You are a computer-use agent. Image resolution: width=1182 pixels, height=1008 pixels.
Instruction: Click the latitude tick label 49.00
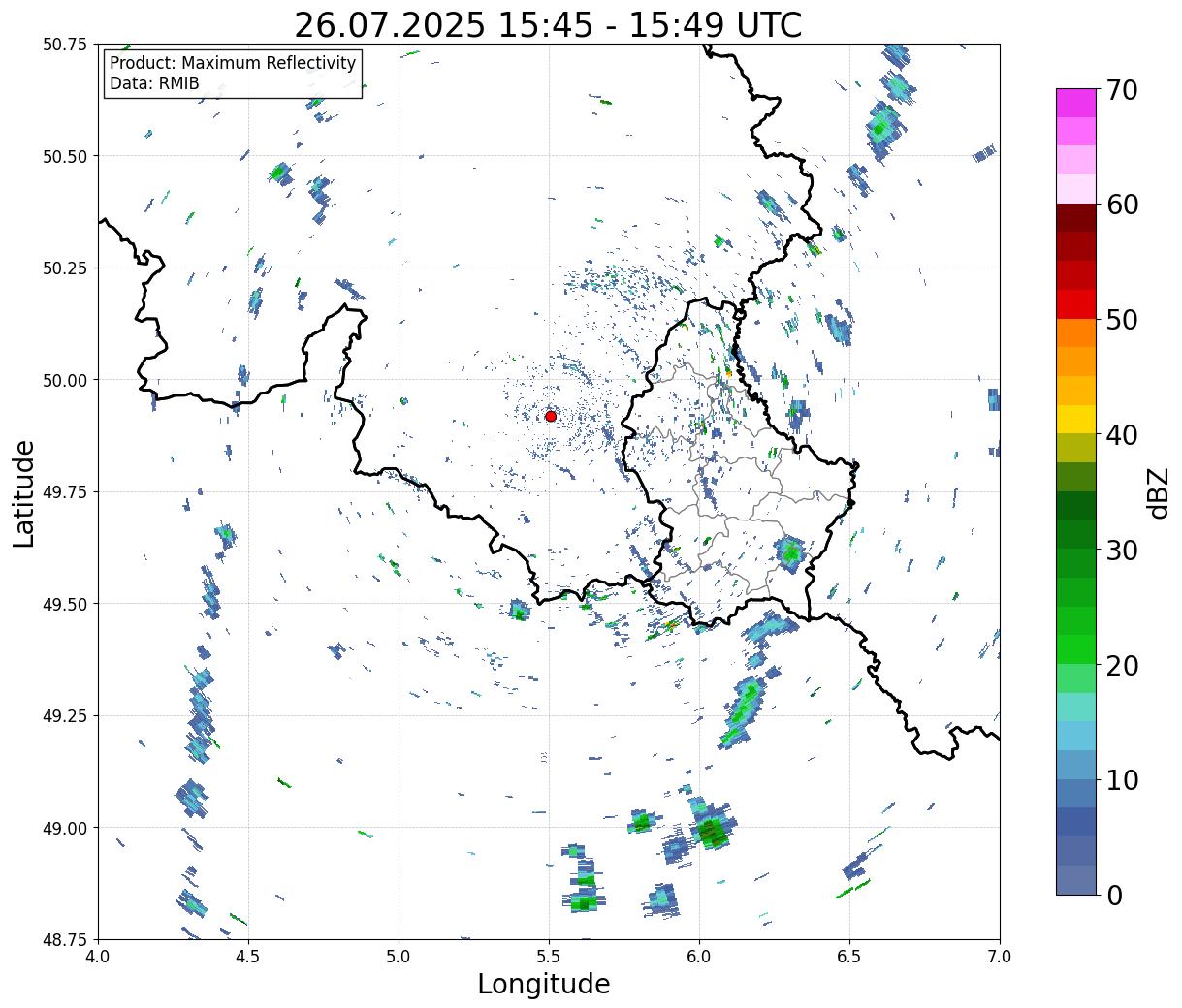pos(65,828)
